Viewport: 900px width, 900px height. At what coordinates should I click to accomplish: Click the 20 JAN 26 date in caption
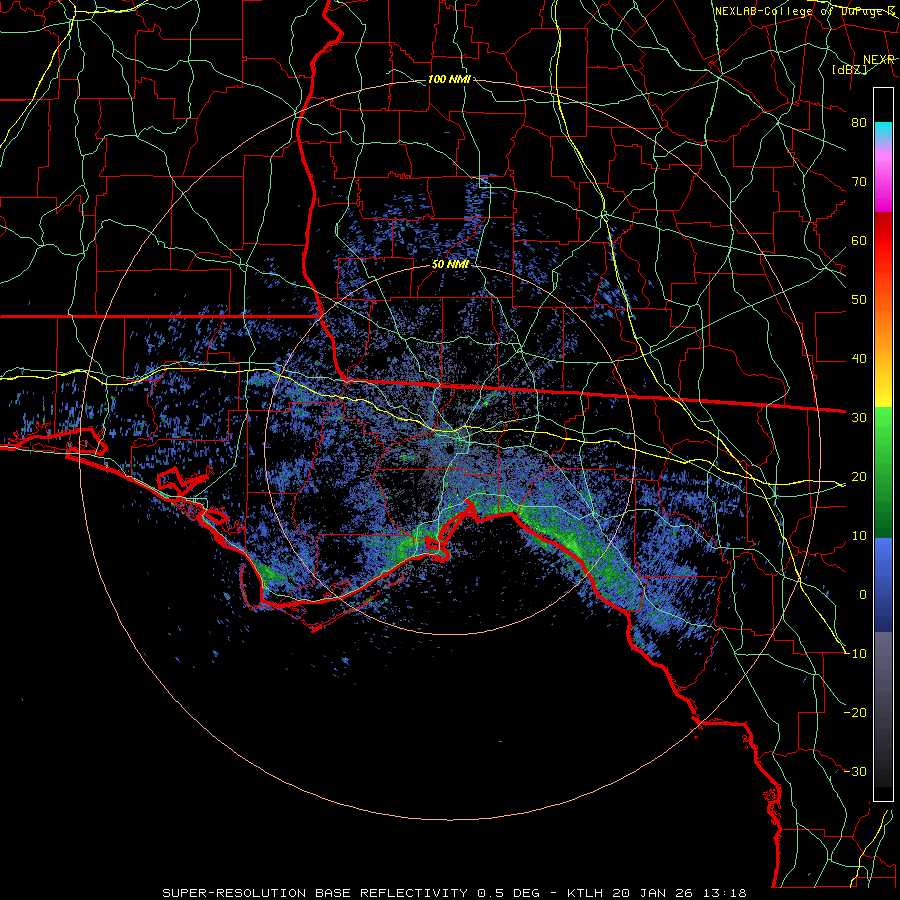click(655, 893)
